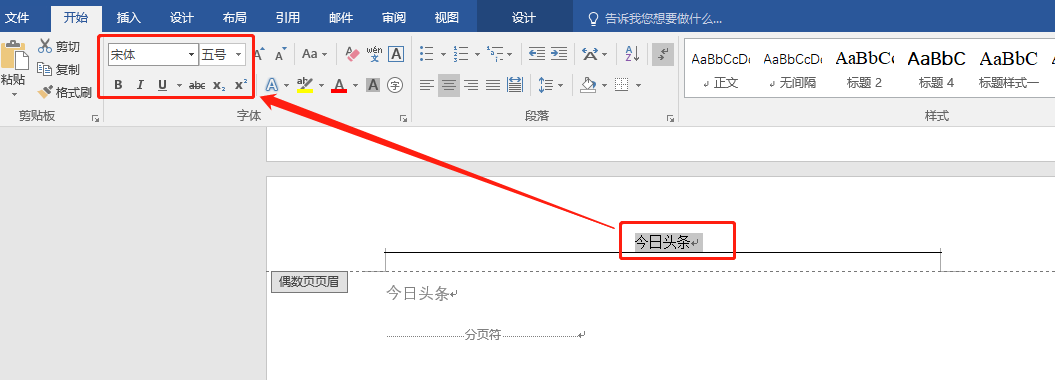Click the Paste (粘贴) clipboard icon
1055x380 pixels.
[x=14, y=55]
